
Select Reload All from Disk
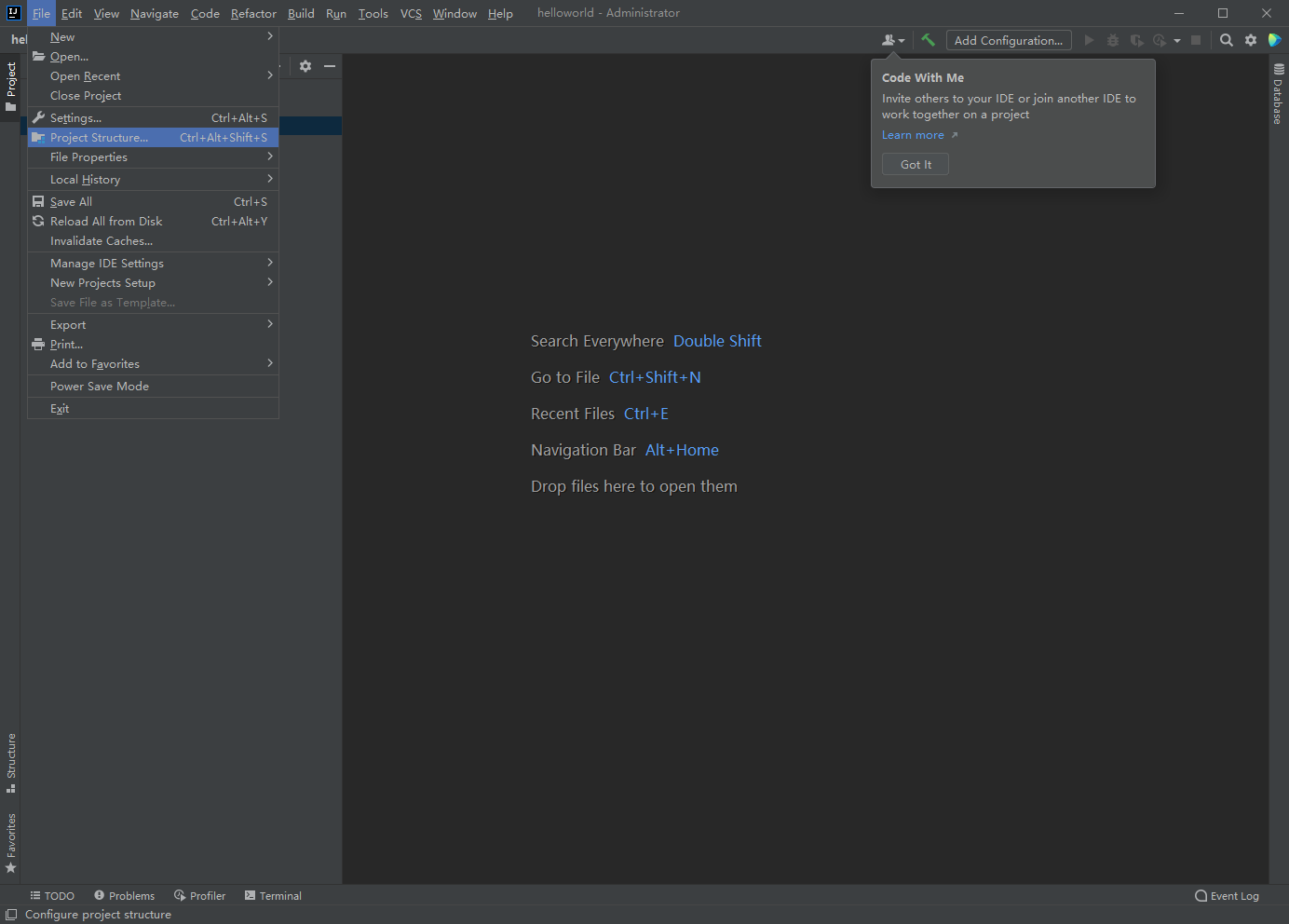click(153, 222)
